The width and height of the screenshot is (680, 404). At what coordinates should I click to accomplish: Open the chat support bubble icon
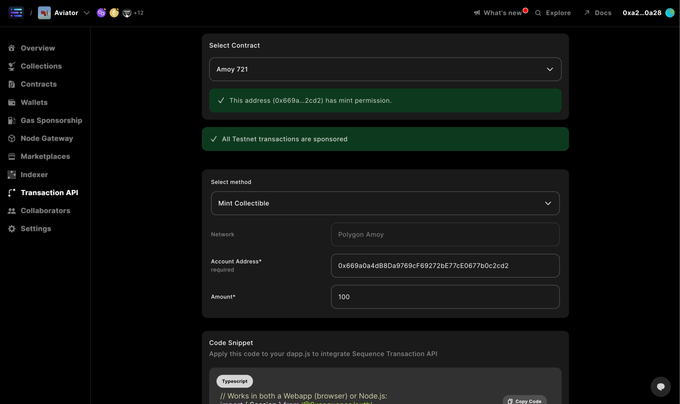(x=660, y=386)
